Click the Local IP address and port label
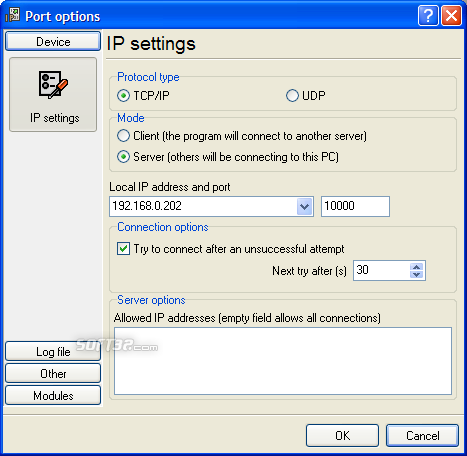Viewport: 467px width, 456px height. [170, 187]
